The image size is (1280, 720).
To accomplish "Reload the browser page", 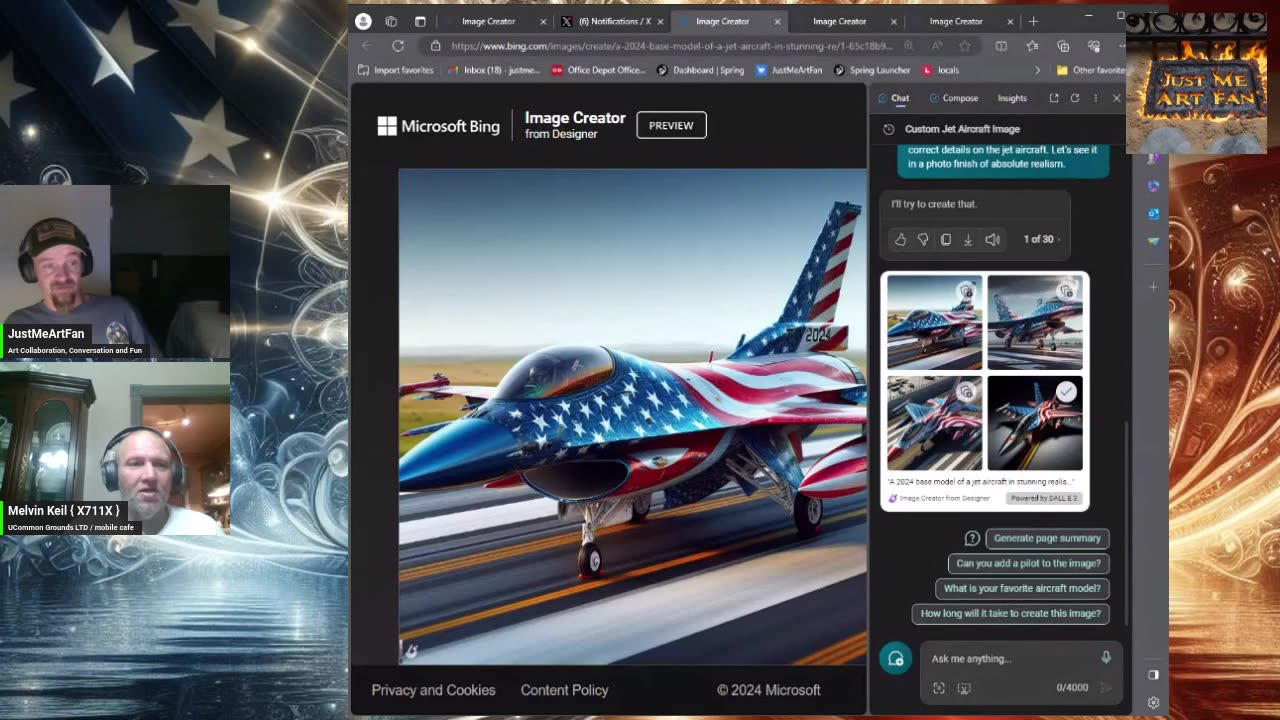I will [398, 46].
